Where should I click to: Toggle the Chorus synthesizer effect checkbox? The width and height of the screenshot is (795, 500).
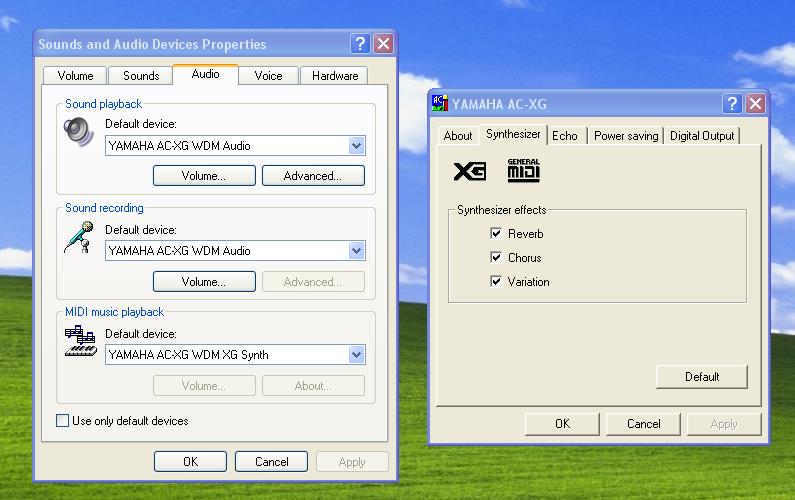(496, 257)
